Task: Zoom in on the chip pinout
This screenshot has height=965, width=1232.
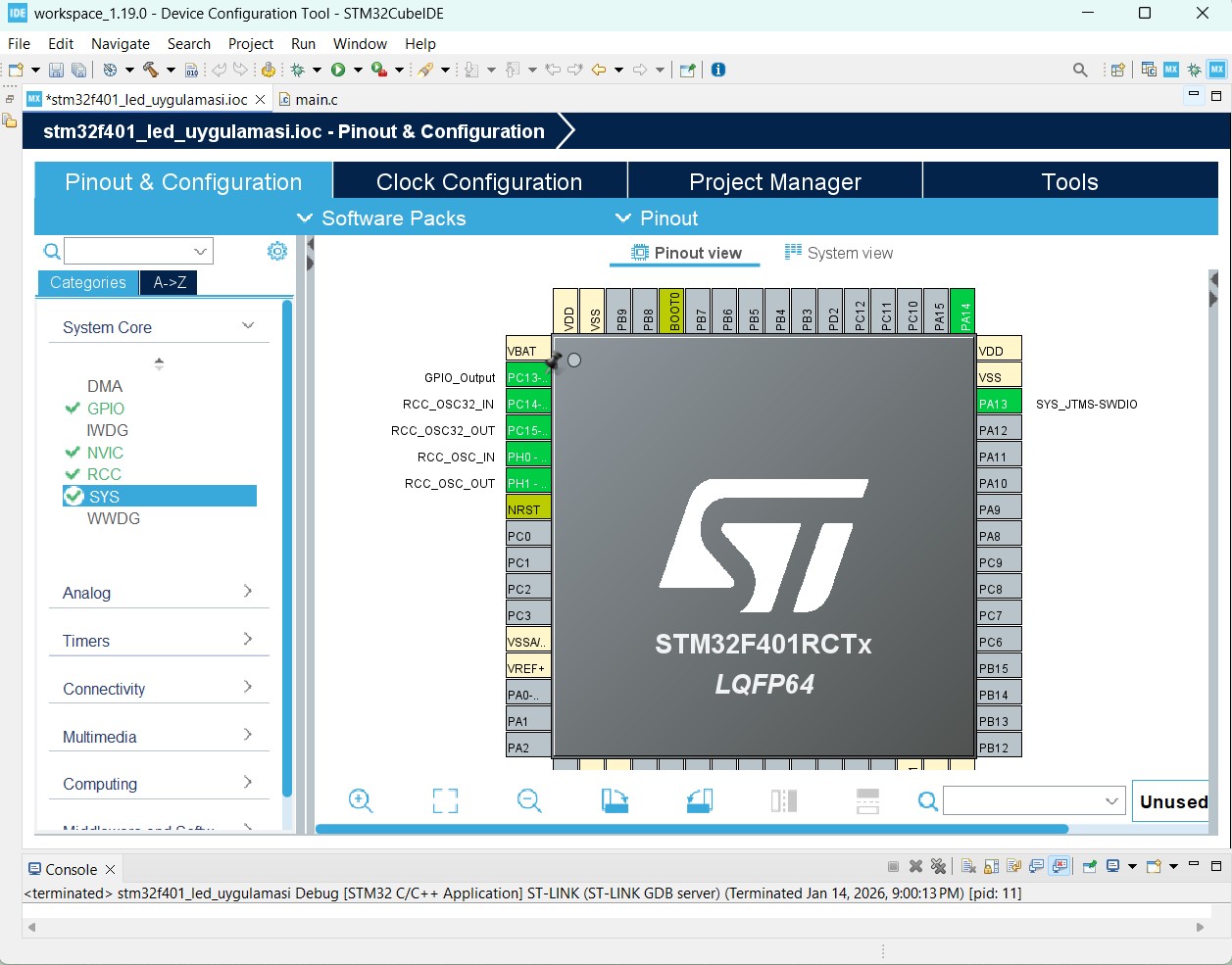Action: tap(361, 801)
